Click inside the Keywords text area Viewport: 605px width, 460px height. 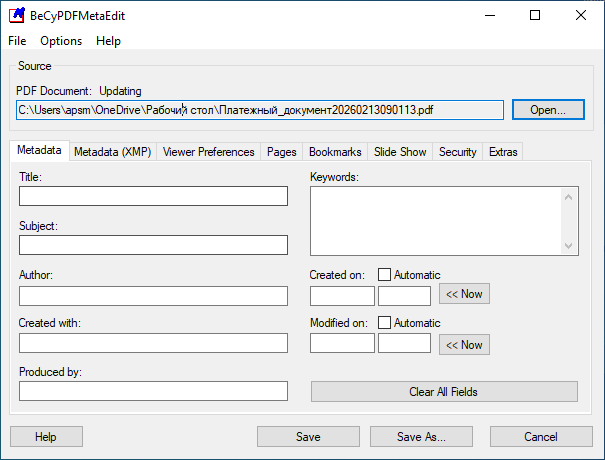click(x=436, y=221)
